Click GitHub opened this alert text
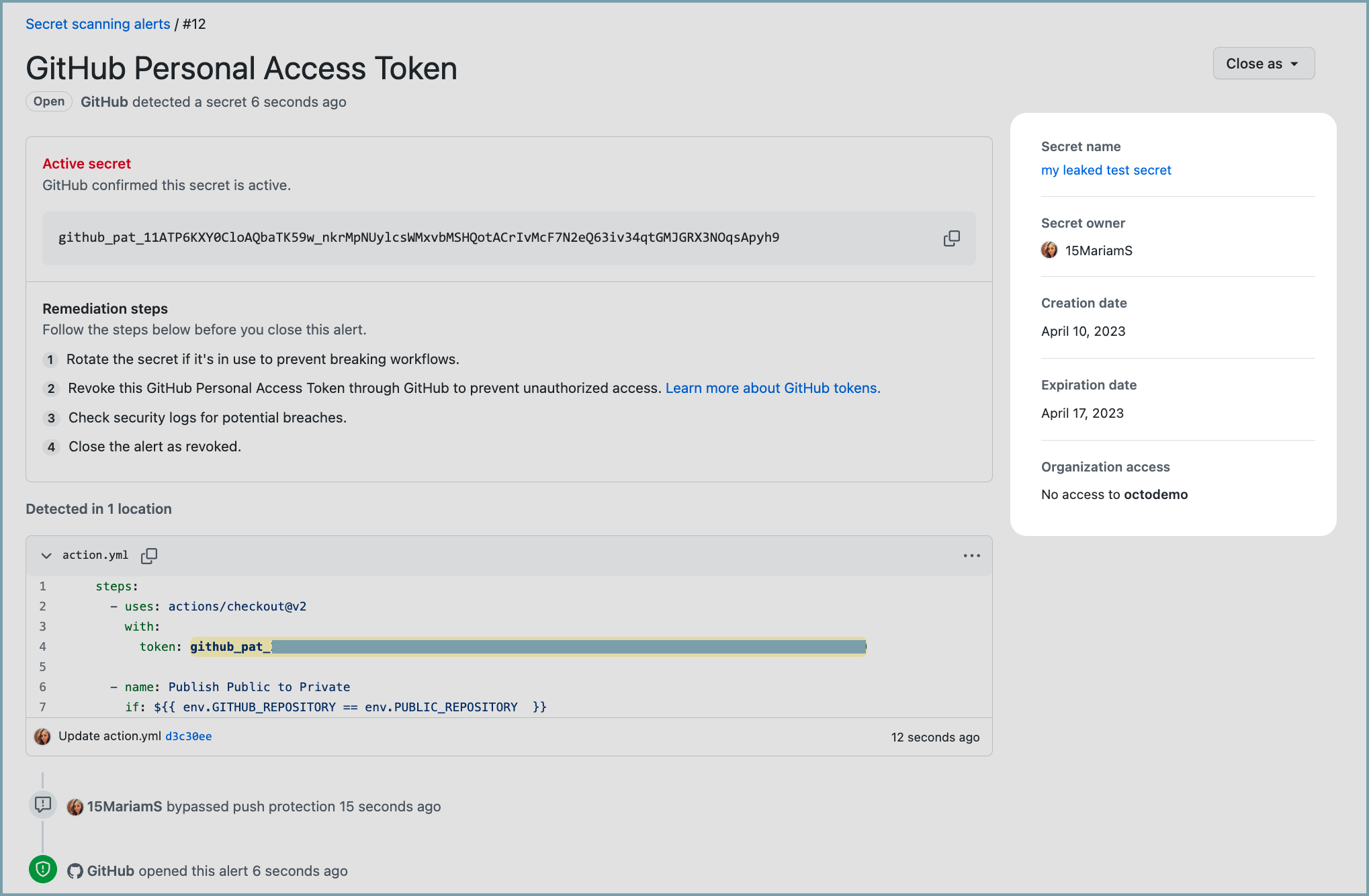Viewport: 1369px width, 896px height. (x=217, y=871)
